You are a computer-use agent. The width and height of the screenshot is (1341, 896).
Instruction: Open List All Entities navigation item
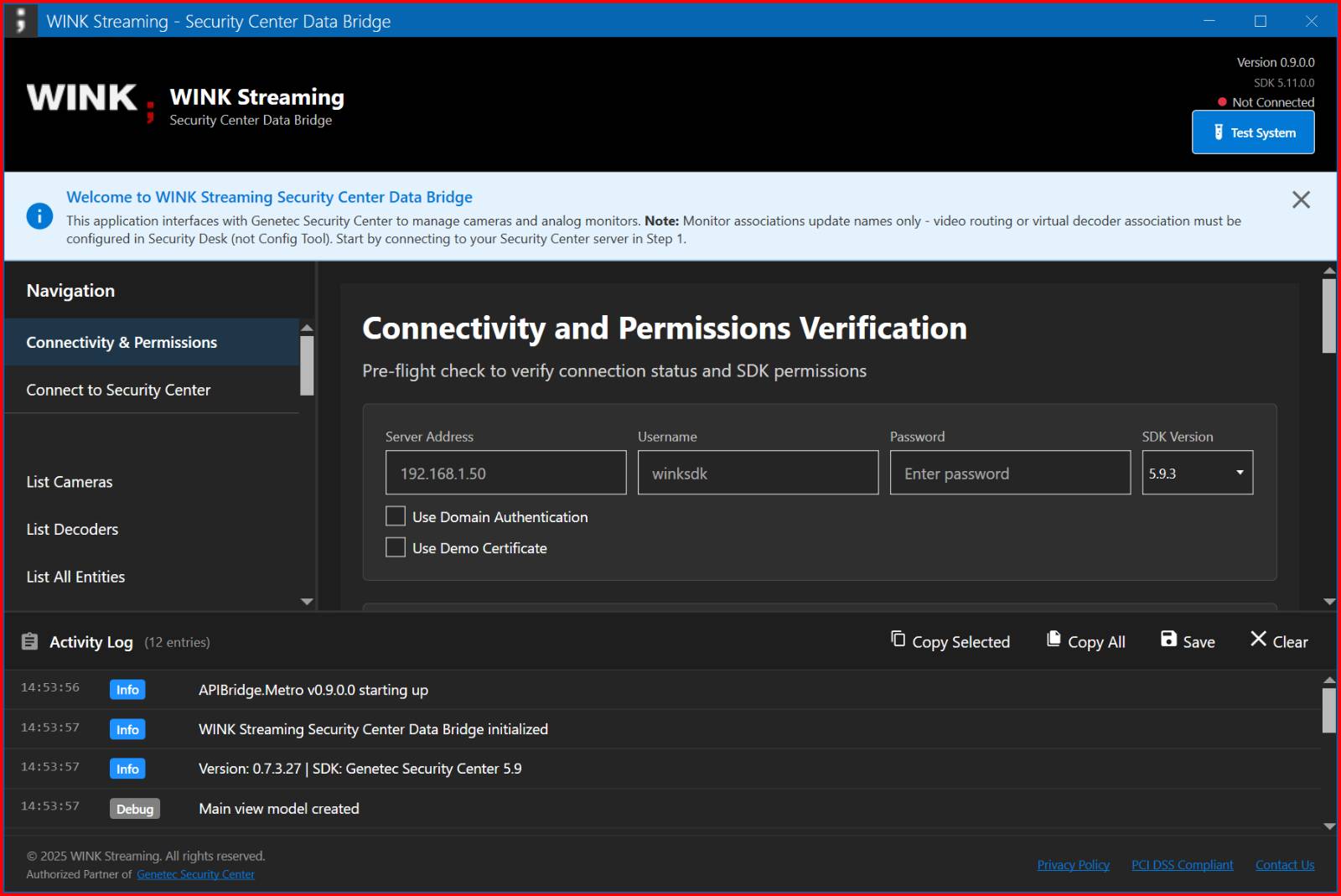click(152, 577)
